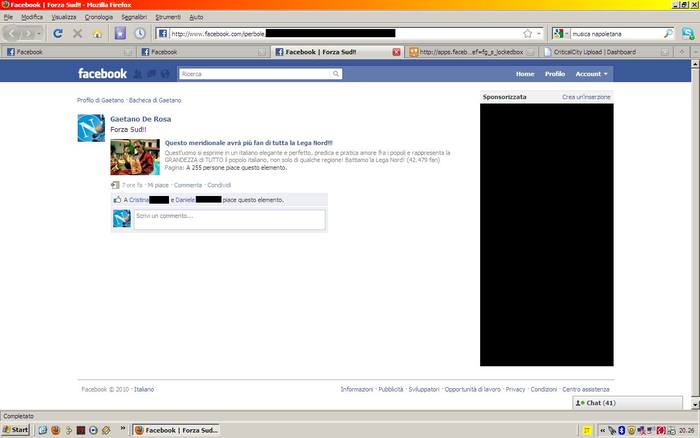This screenshot has height=438, width=700.
Task: Switch to the second Facebook tab
Action: (203, 52)
